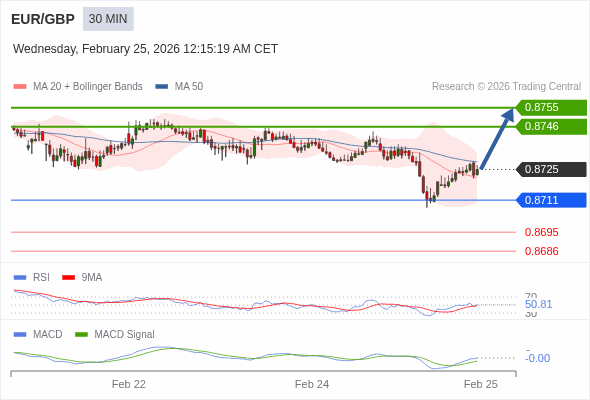The image size is (590, 400).
Task: Click the Feb 25 date axis label
Action: click(x=481, y=385)
